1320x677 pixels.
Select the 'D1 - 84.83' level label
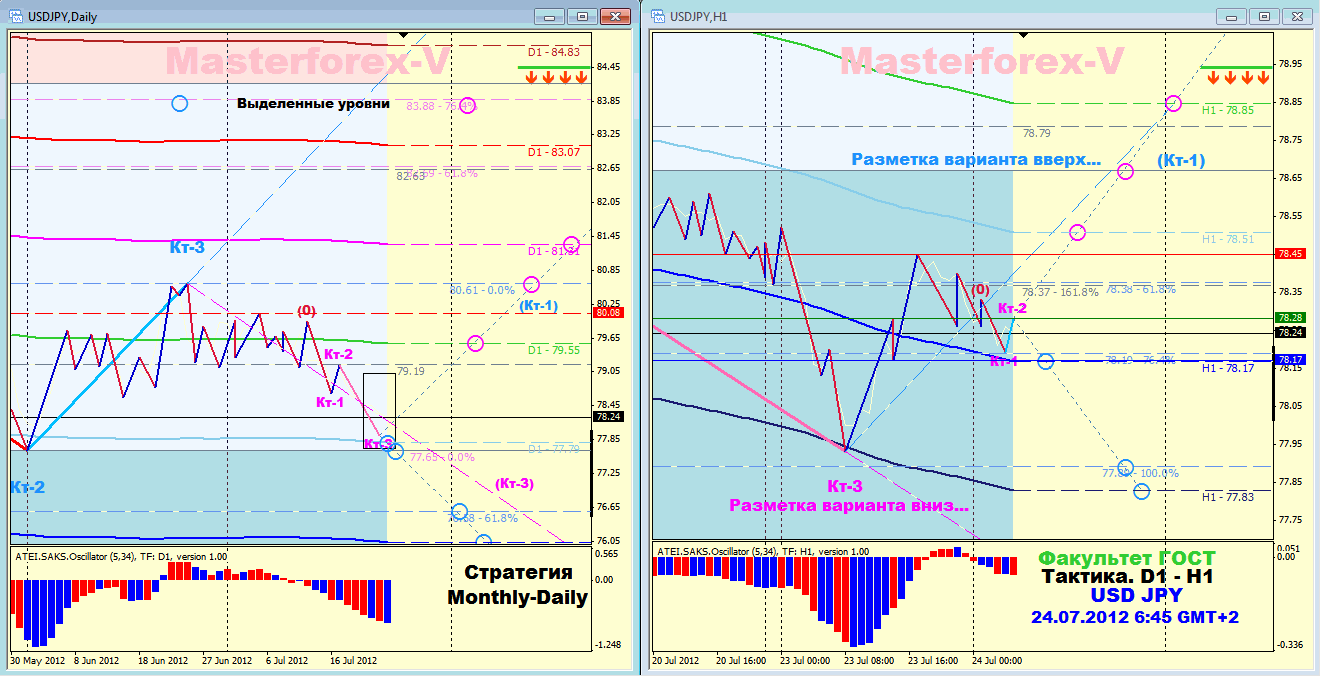(x=553, y=51)
